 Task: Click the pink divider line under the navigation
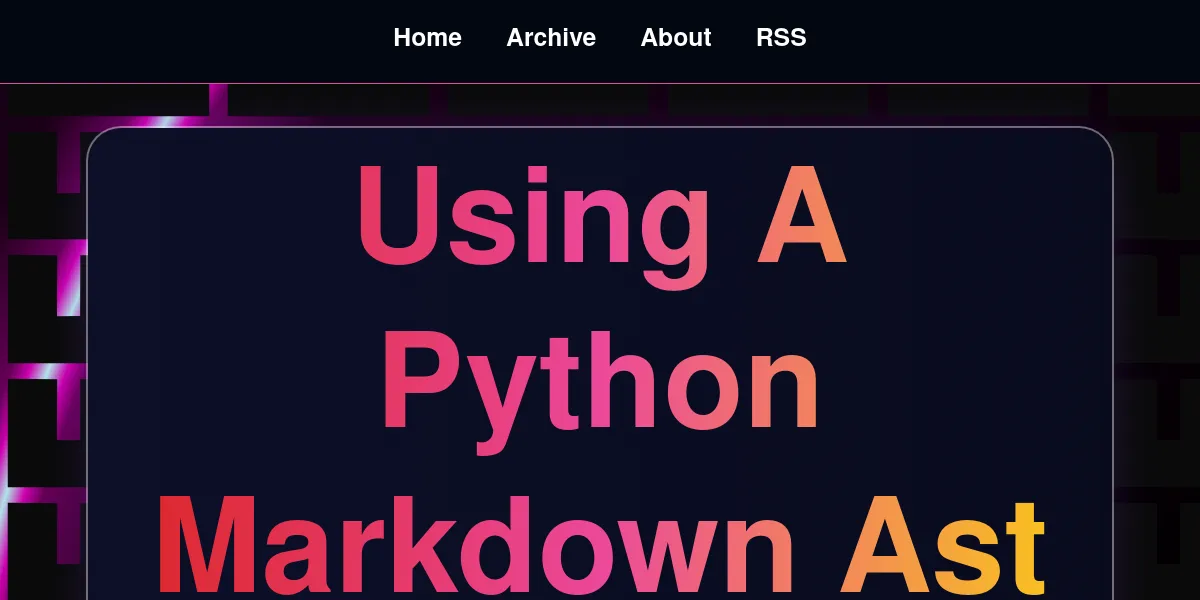click(600, 83)
